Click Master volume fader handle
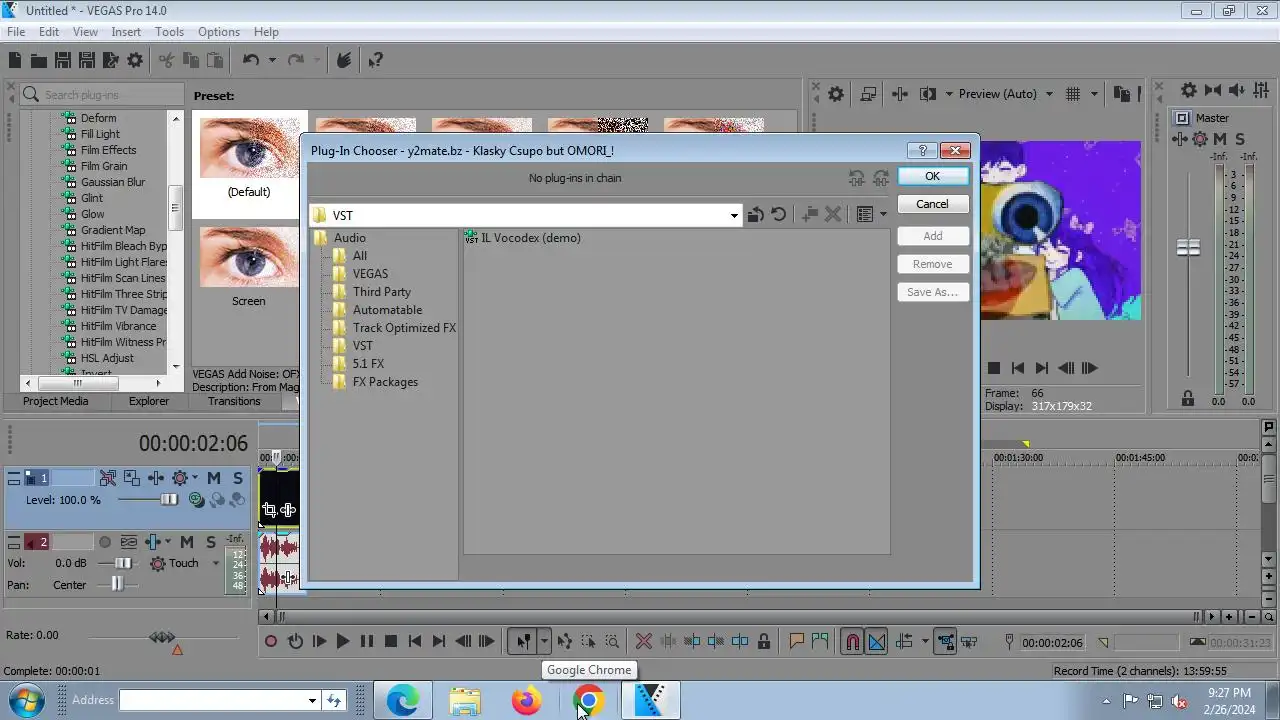The image size is (1280, 720). click(x=1188, y=248)
